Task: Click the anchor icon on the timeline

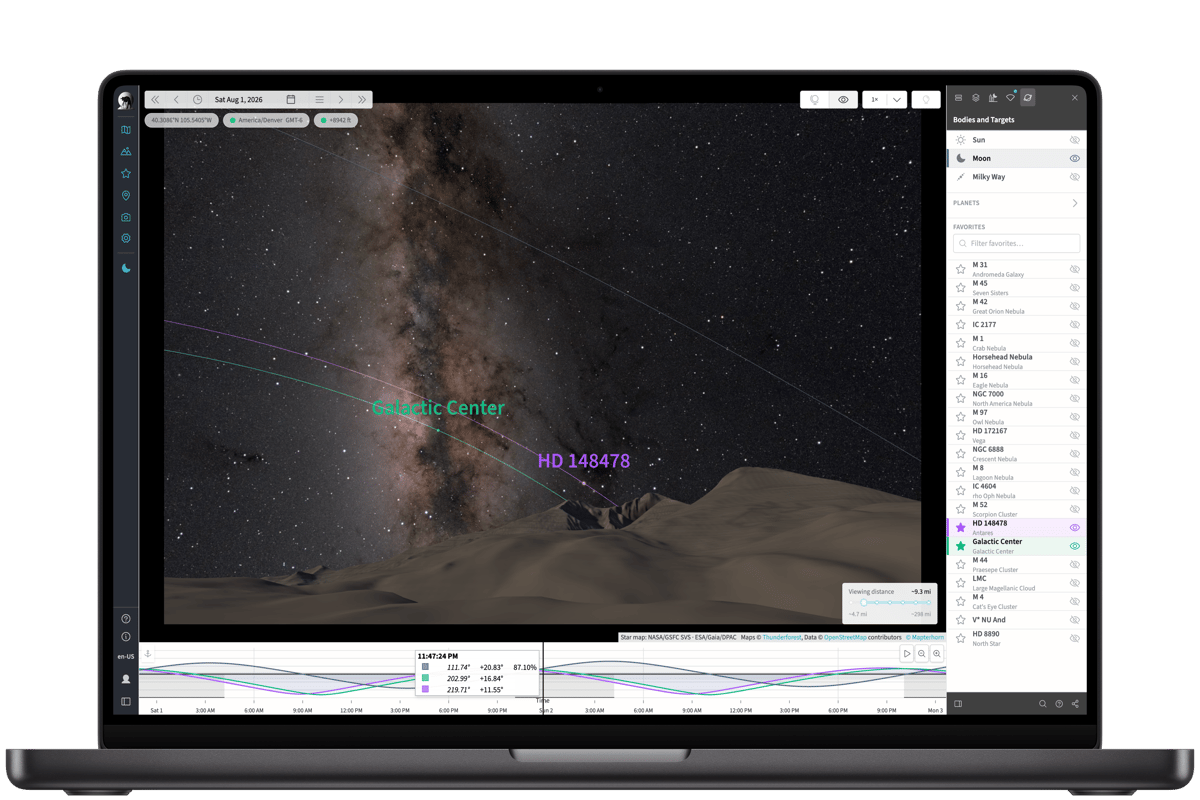Action: (148, 654)
